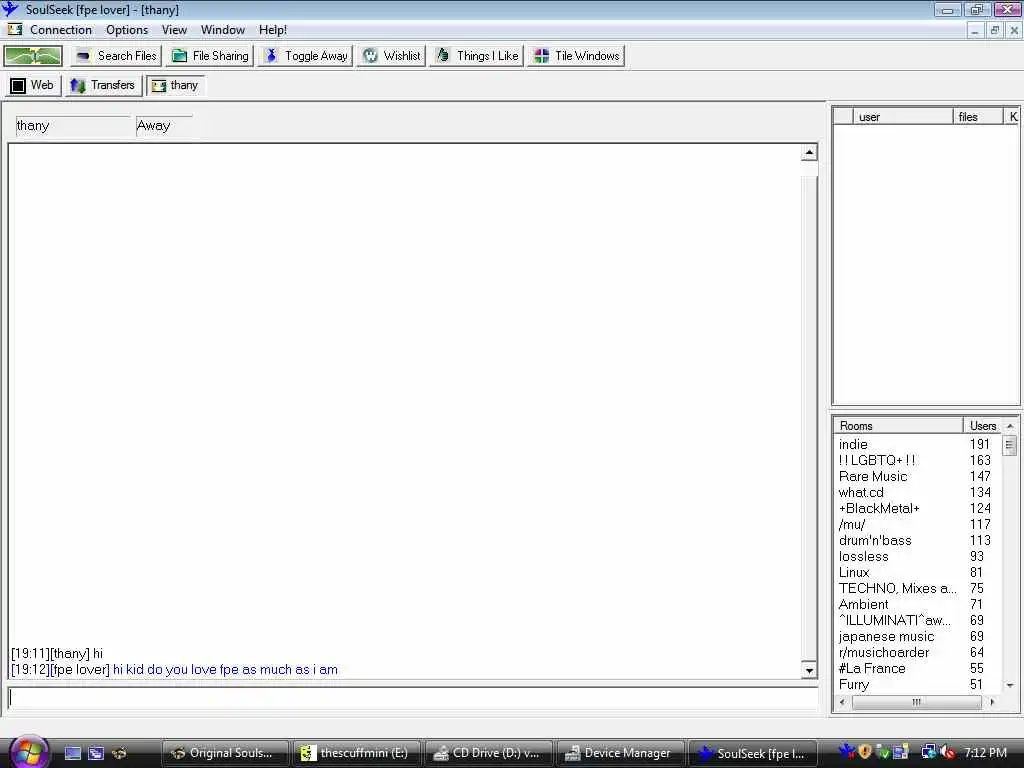Viewport: 1024px width, 768px height.
Task: Click SoulSeek tray icon
Action: pyautogui.click(x=847, y=752)
